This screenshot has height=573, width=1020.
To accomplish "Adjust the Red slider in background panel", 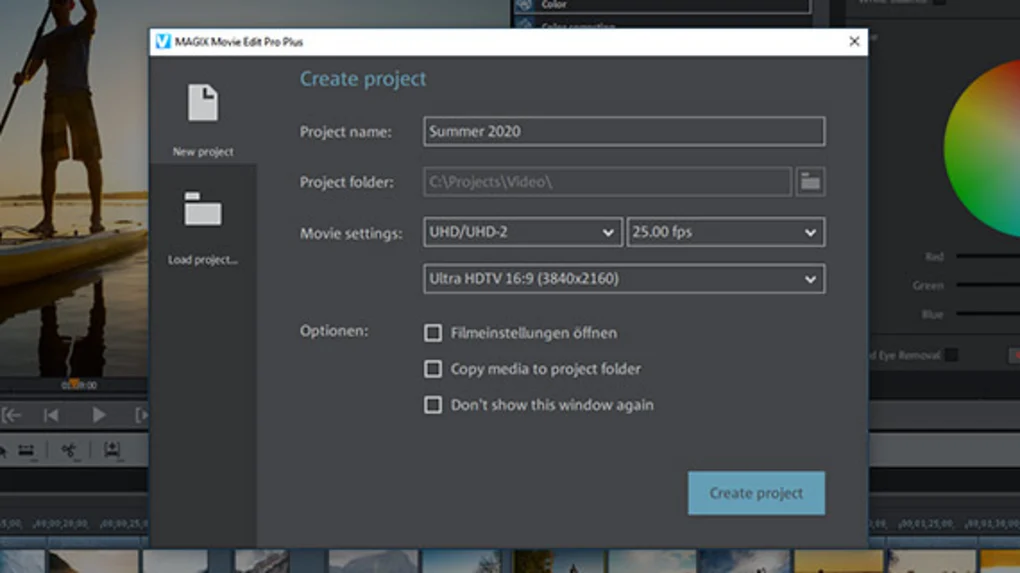I will pyautogui.click(x=988, y=257).
